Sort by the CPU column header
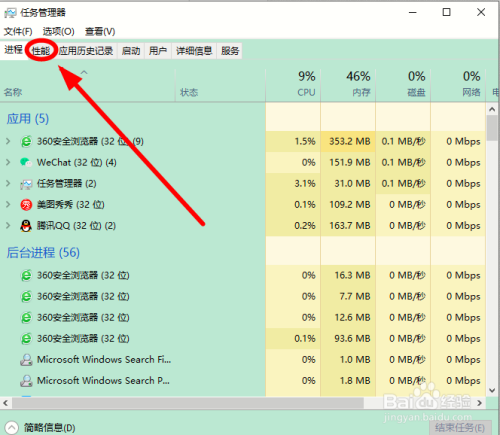 pyautogui.click(x=293, y=85)
